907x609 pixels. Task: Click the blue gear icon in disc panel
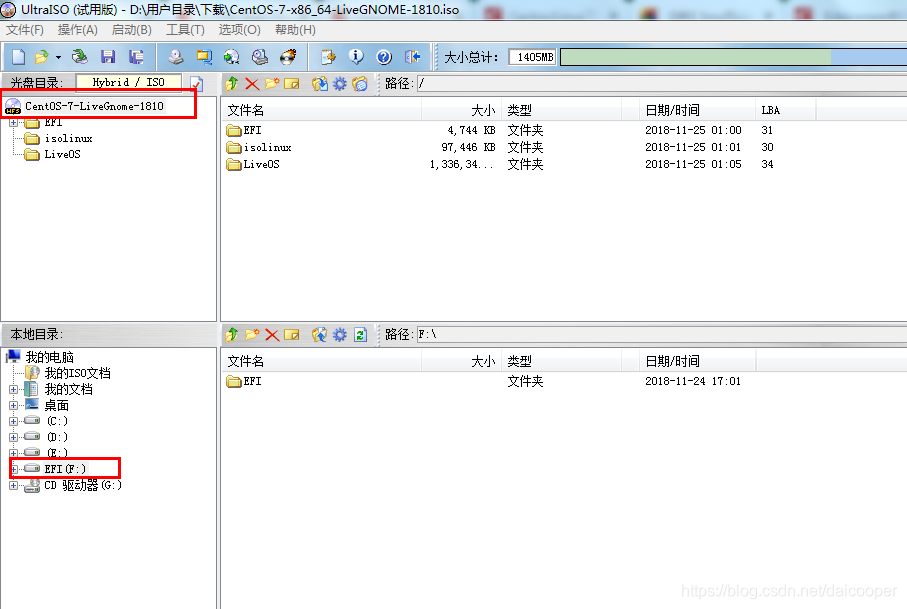tap(340, 84)
